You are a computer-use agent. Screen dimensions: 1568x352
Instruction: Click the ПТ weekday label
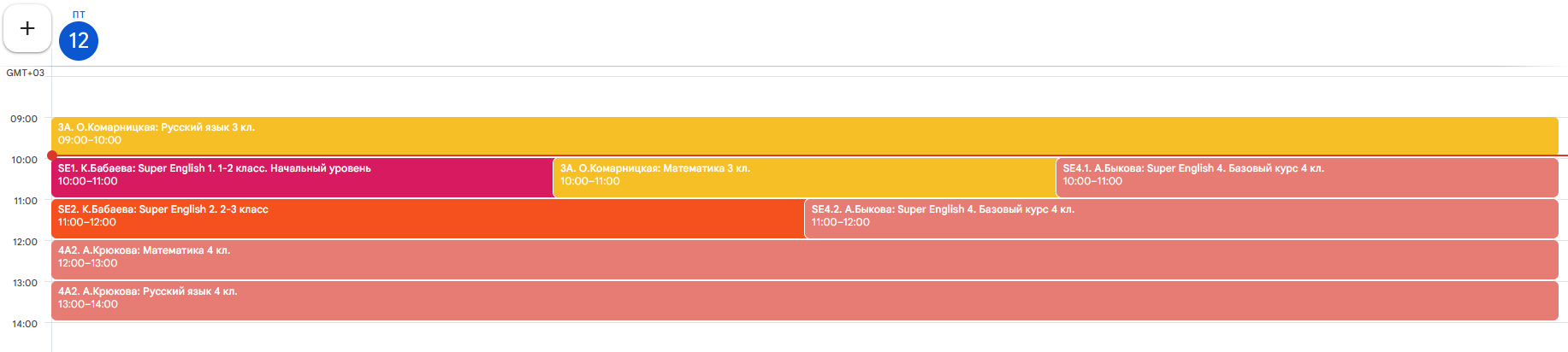79,15
